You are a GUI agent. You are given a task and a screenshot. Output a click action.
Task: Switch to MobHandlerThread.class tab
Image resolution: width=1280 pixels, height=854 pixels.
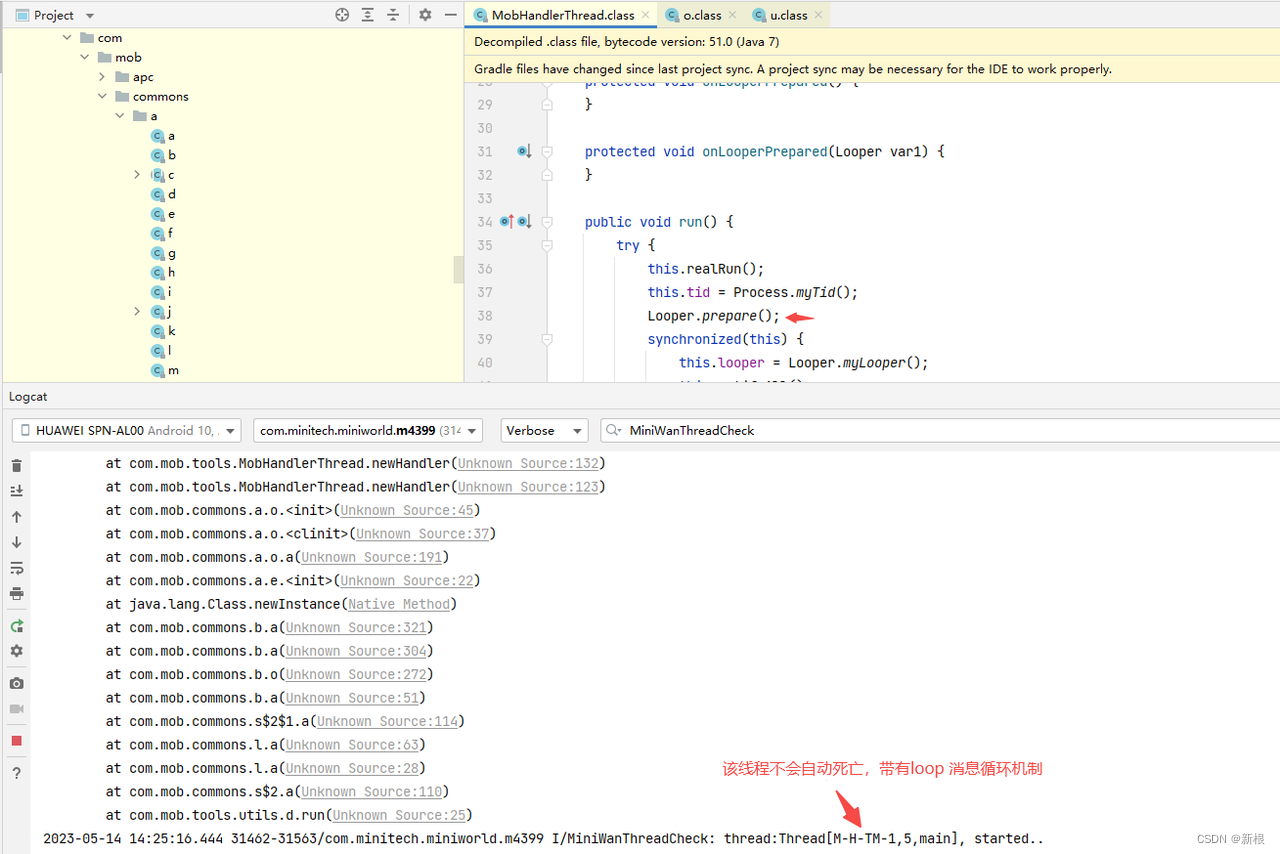[x=562, y=15]
